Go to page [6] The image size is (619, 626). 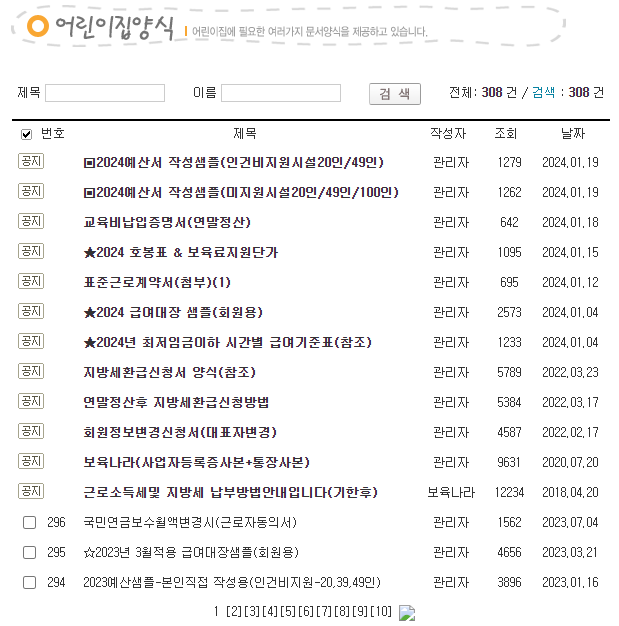click(306, 611)
